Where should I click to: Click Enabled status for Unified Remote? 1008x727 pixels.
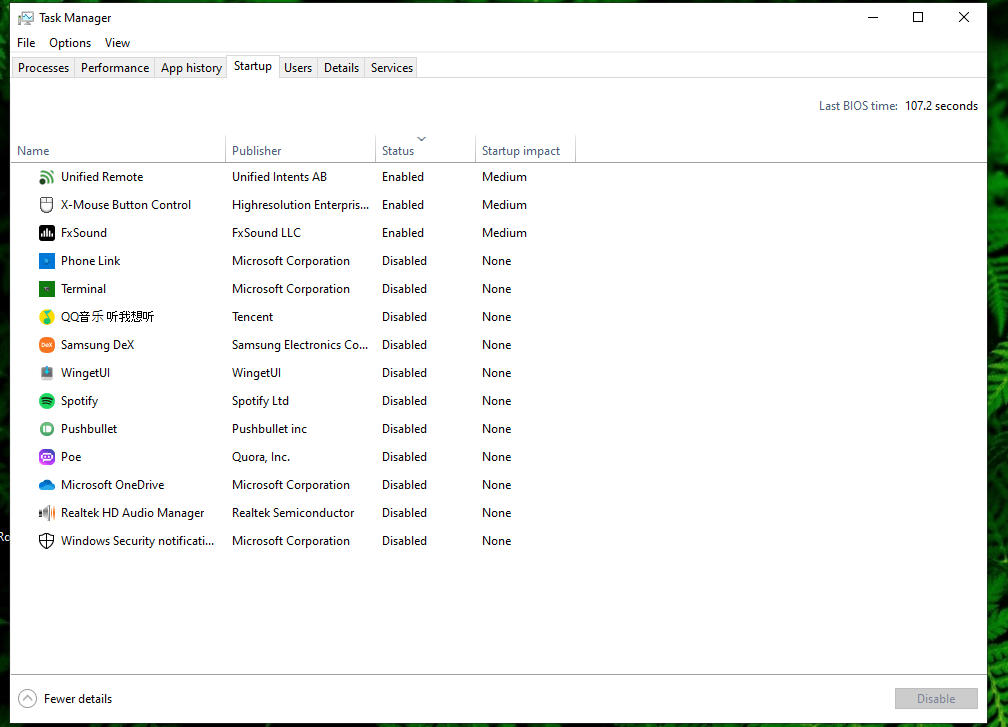click(403, 177)
